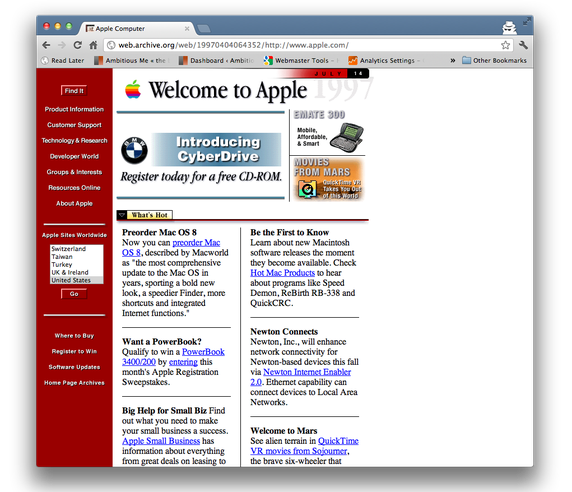Select the Apple Computer tab
572x492 pixels.
137,28
